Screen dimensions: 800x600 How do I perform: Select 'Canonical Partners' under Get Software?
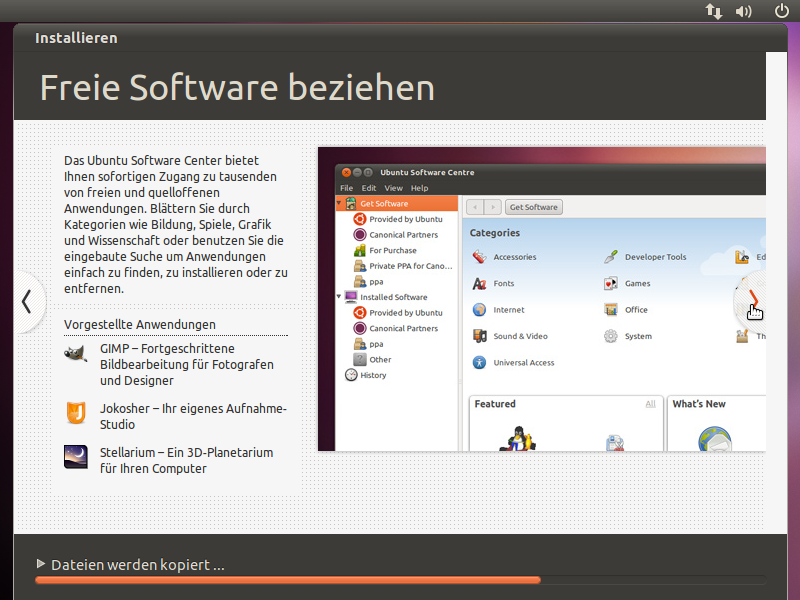(404, 235)
